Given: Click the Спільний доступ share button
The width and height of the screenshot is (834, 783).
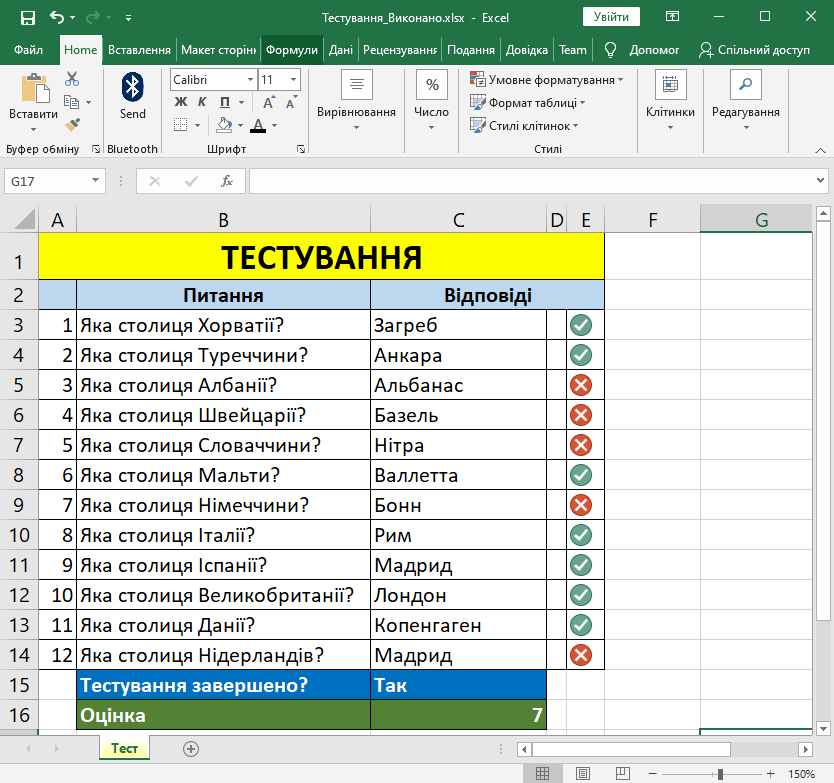Looking at the screenshot, I should pyautogui.click(x=755, y=50).
